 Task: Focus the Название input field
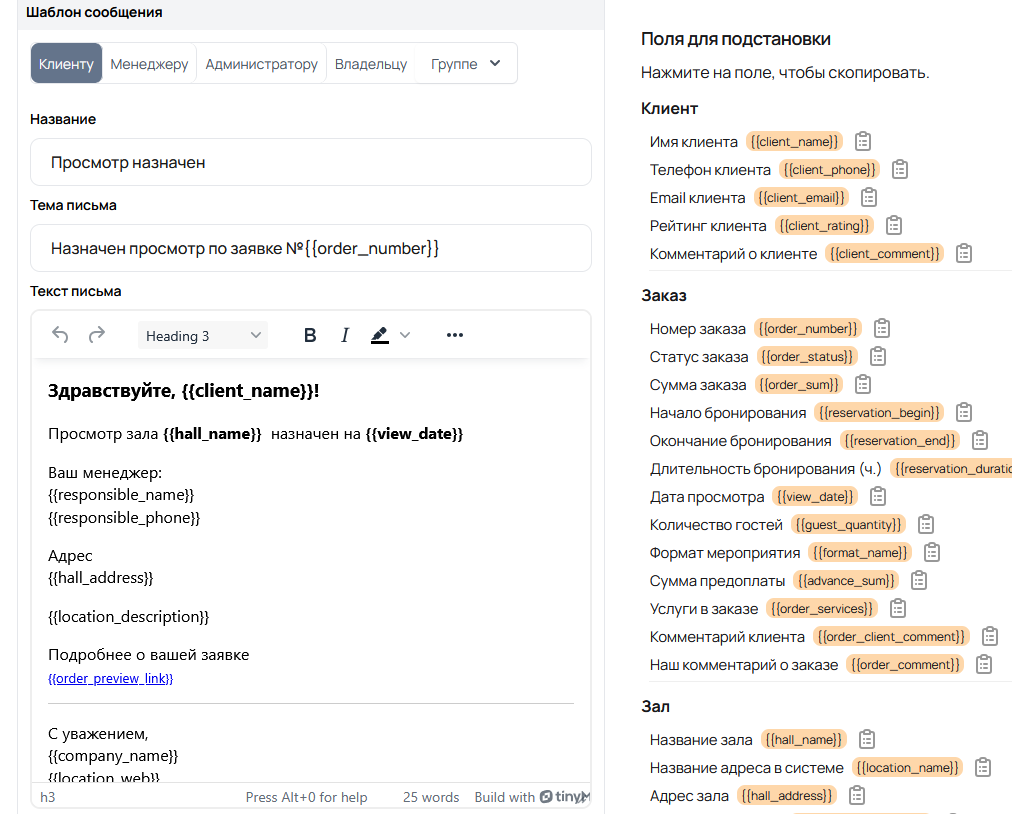pyautogui.click(x=310, y=162)
